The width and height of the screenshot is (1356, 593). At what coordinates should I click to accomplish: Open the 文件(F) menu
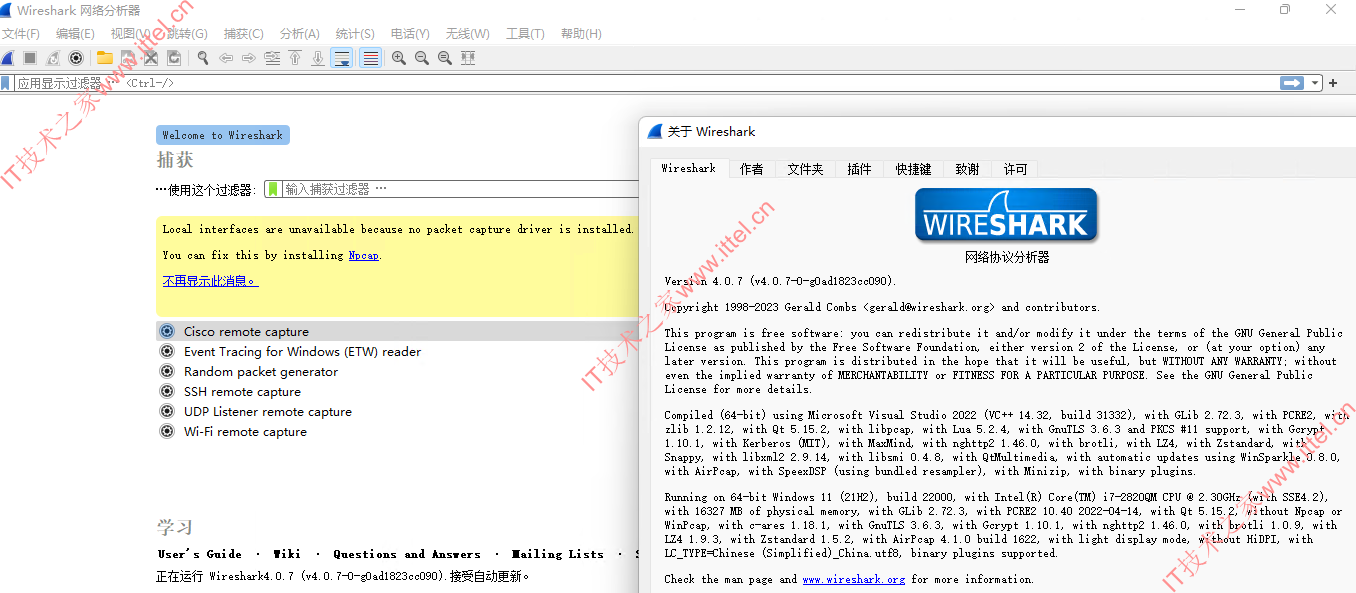click(x=21, y=34)
